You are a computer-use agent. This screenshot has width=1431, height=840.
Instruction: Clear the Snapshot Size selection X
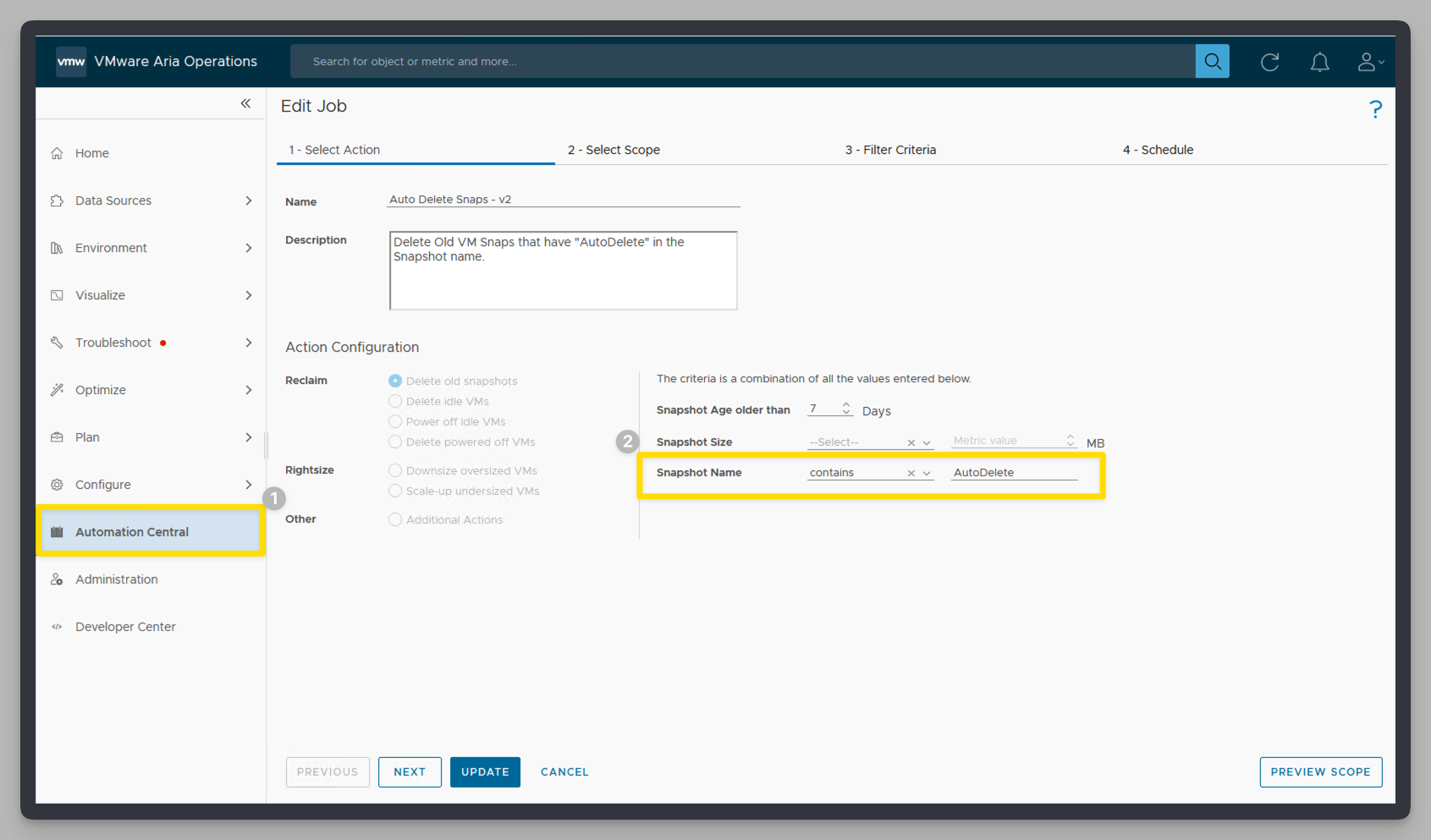click(911, 443)
